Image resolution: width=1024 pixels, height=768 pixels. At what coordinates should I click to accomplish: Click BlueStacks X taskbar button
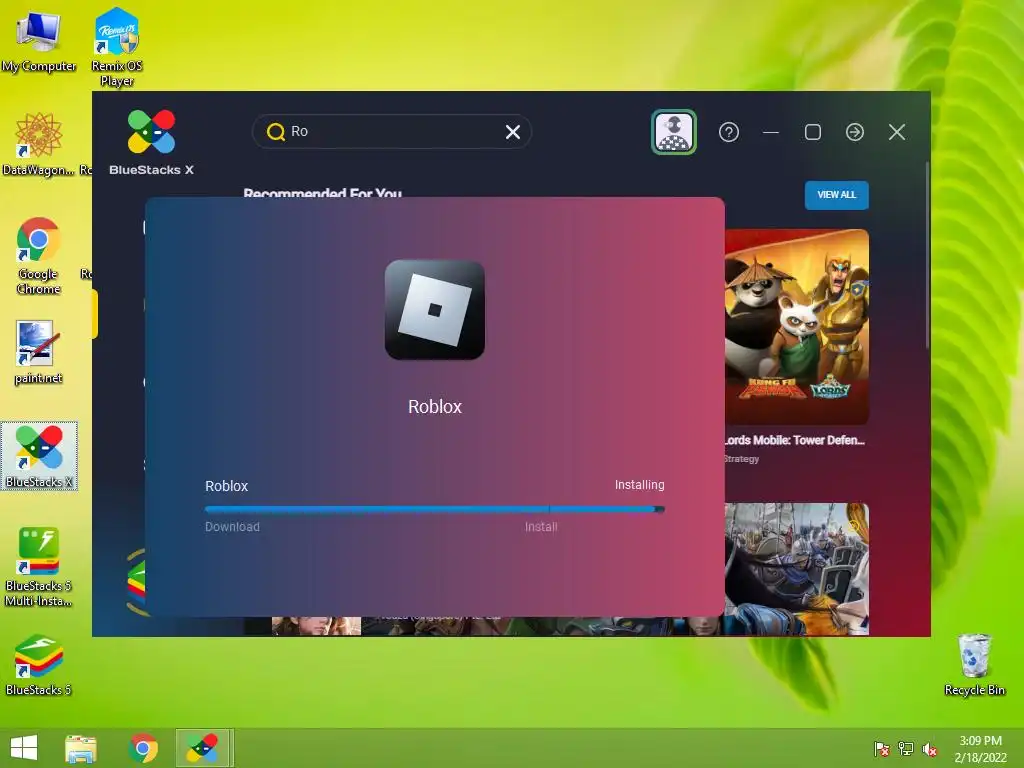(203, 748)
